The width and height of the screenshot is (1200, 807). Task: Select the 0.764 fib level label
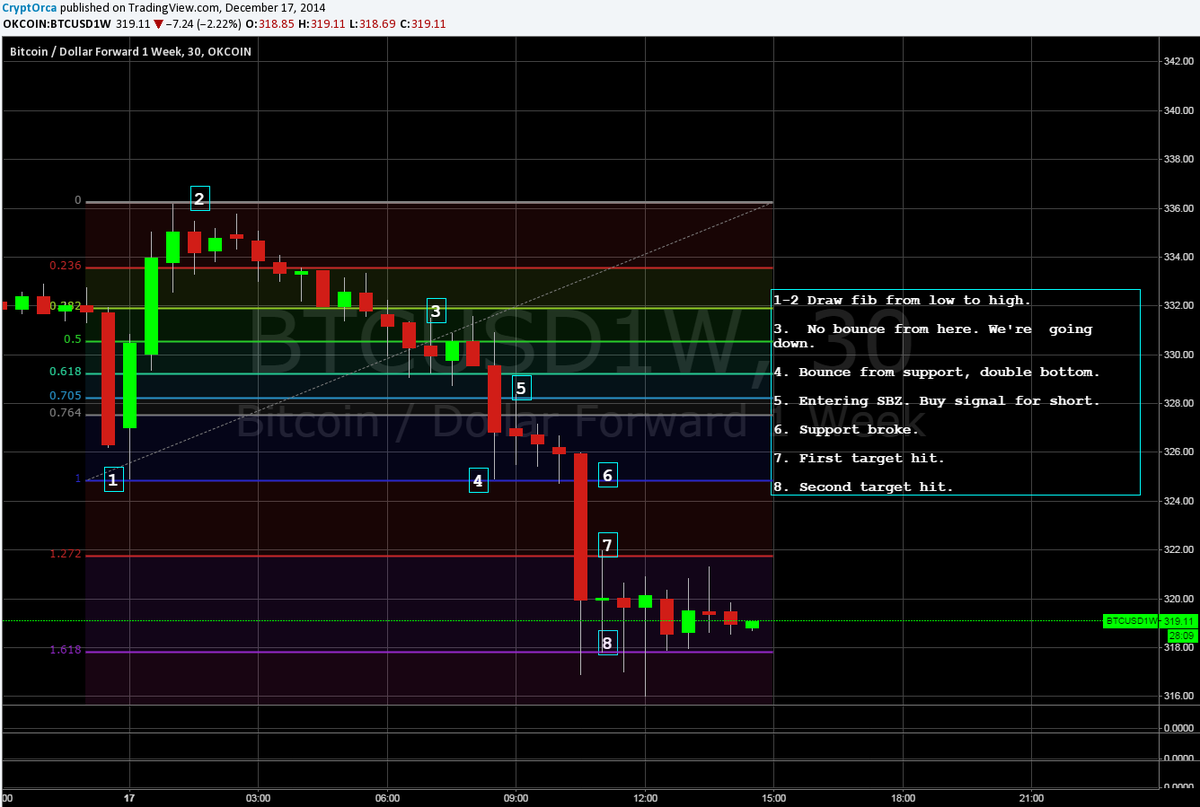pyautogui.click(x=66, y=413)
